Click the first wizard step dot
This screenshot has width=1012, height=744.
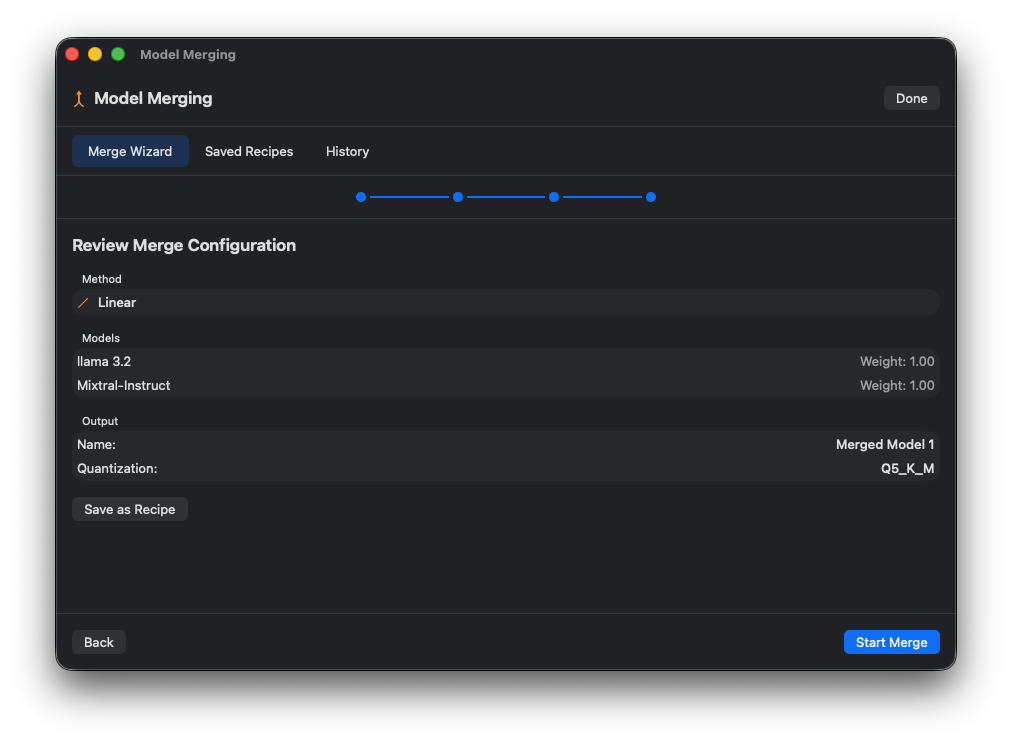point(361,197)
